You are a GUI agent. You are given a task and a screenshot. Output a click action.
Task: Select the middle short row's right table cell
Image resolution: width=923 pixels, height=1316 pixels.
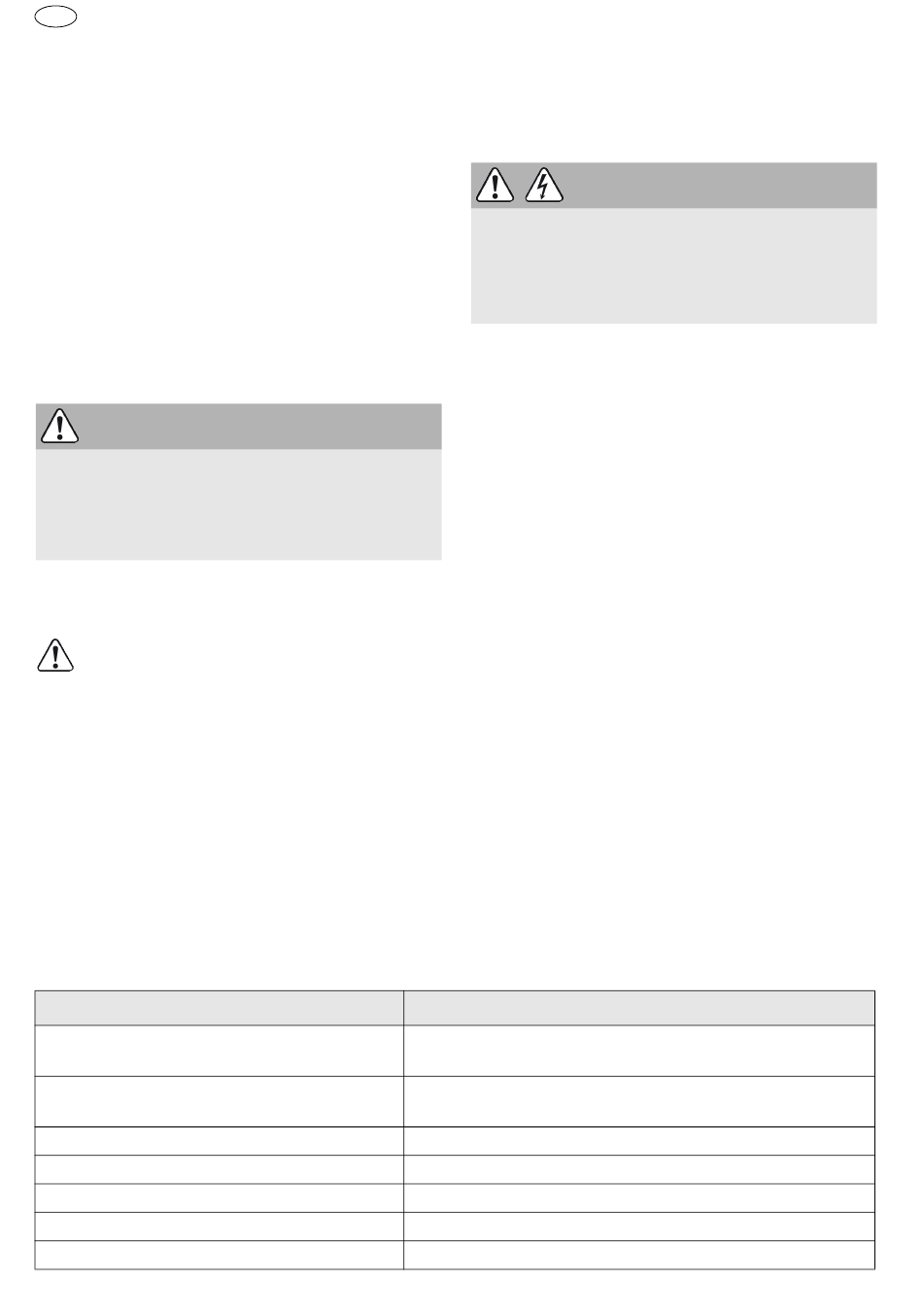639,1197
